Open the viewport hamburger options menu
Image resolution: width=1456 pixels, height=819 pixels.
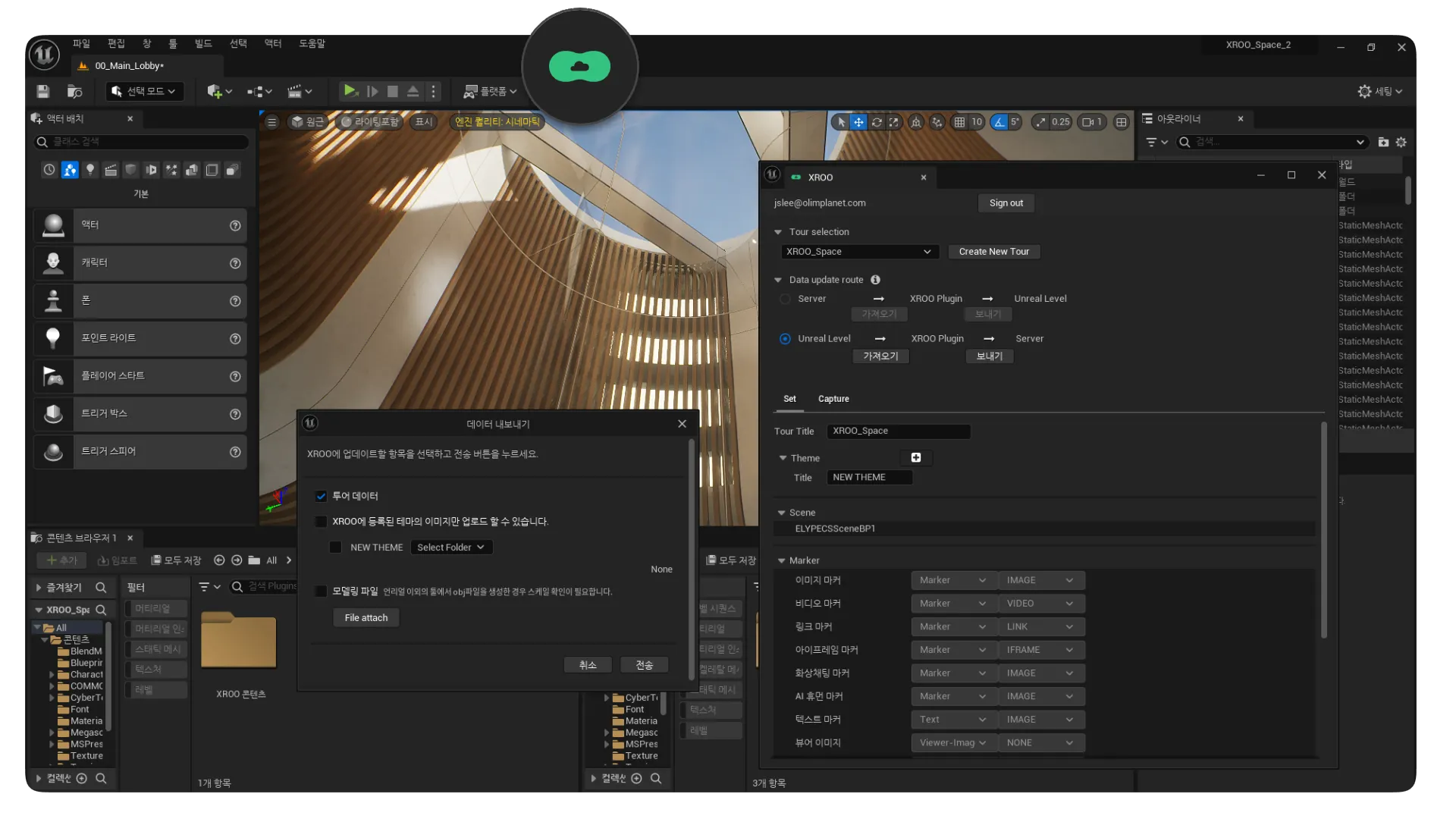272,122
